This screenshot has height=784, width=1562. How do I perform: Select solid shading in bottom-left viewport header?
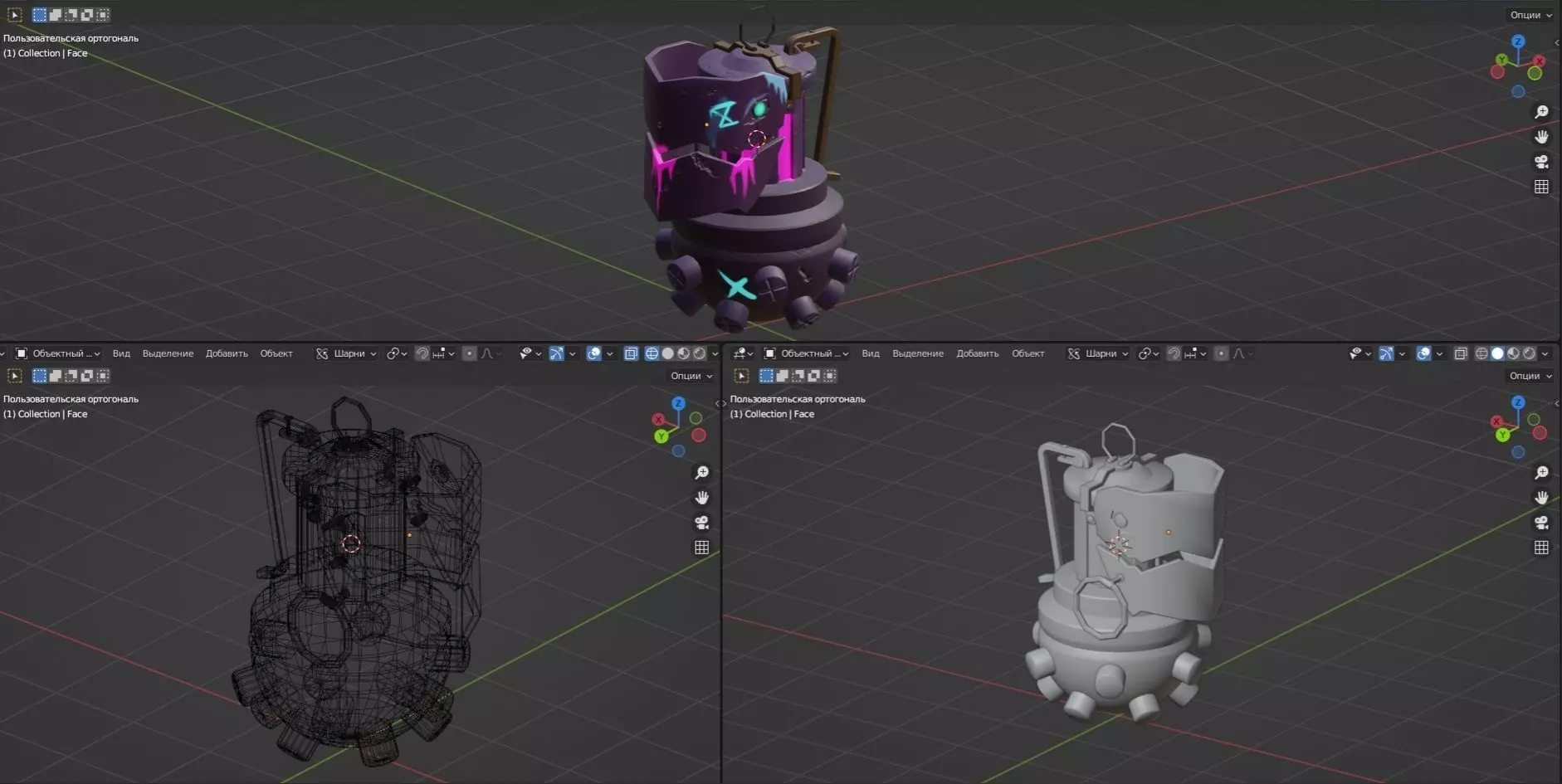(x=668, y=353)
